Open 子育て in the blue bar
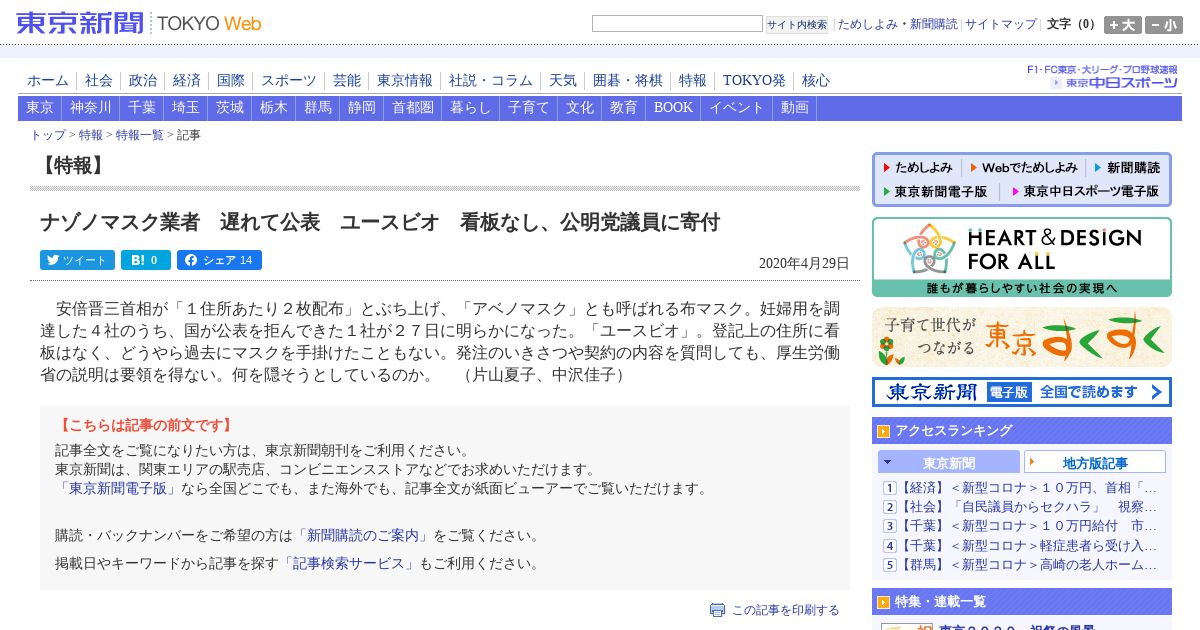This screenshot has width=1200, height=630. 529,108
